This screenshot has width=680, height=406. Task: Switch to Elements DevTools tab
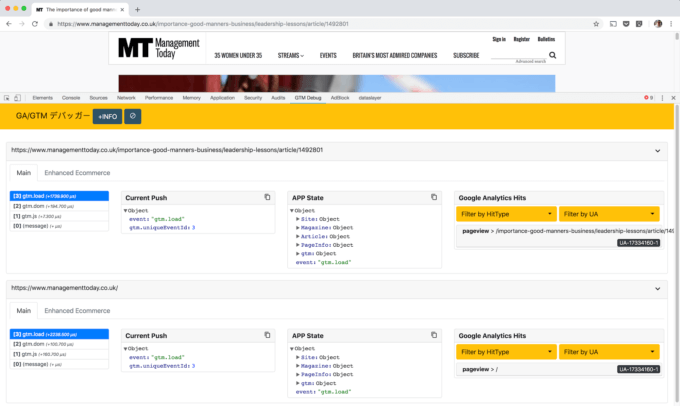click(42, 98)
